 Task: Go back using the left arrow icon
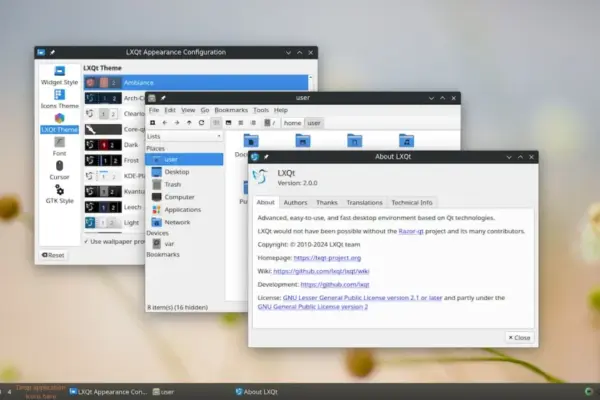click(165, 123)
